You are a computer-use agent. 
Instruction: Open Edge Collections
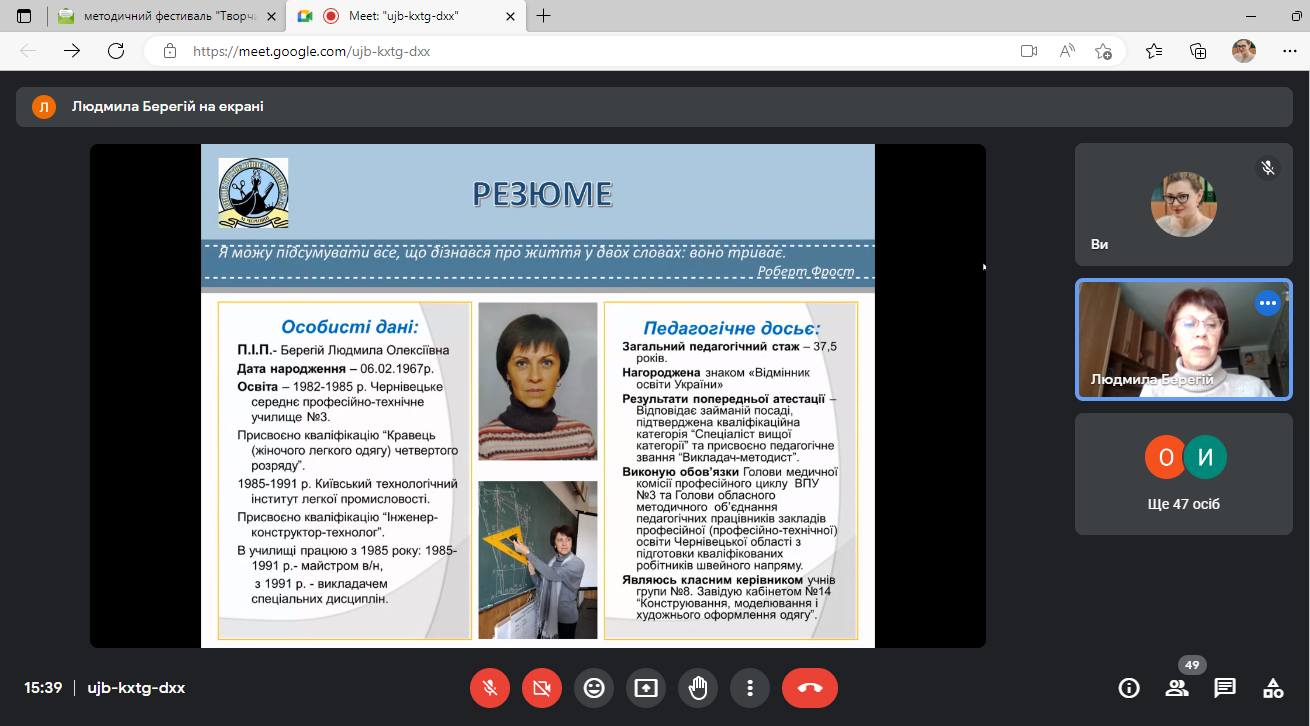coord(1198,51)
